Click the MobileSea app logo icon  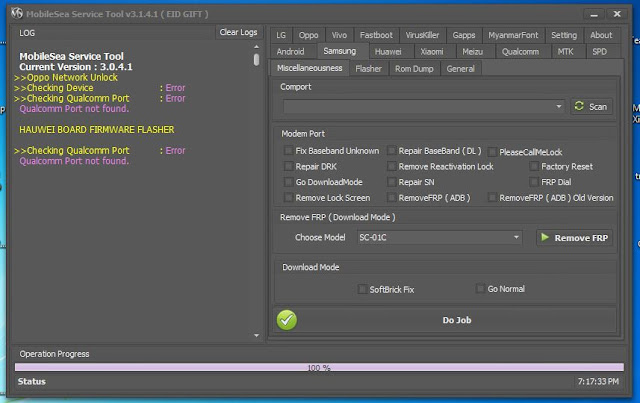[x=17, y=13]
